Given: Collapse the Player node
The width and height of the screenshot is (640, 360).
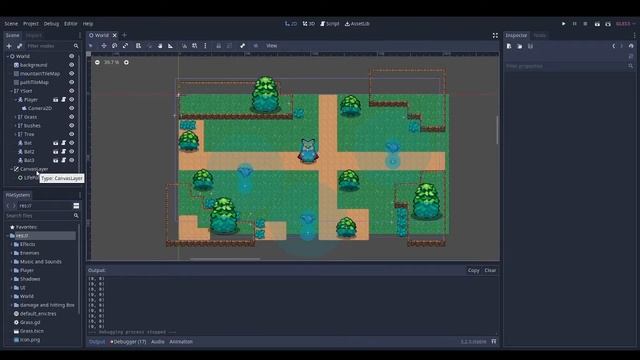Looking at the screenshot, I should tap(16, 100).
